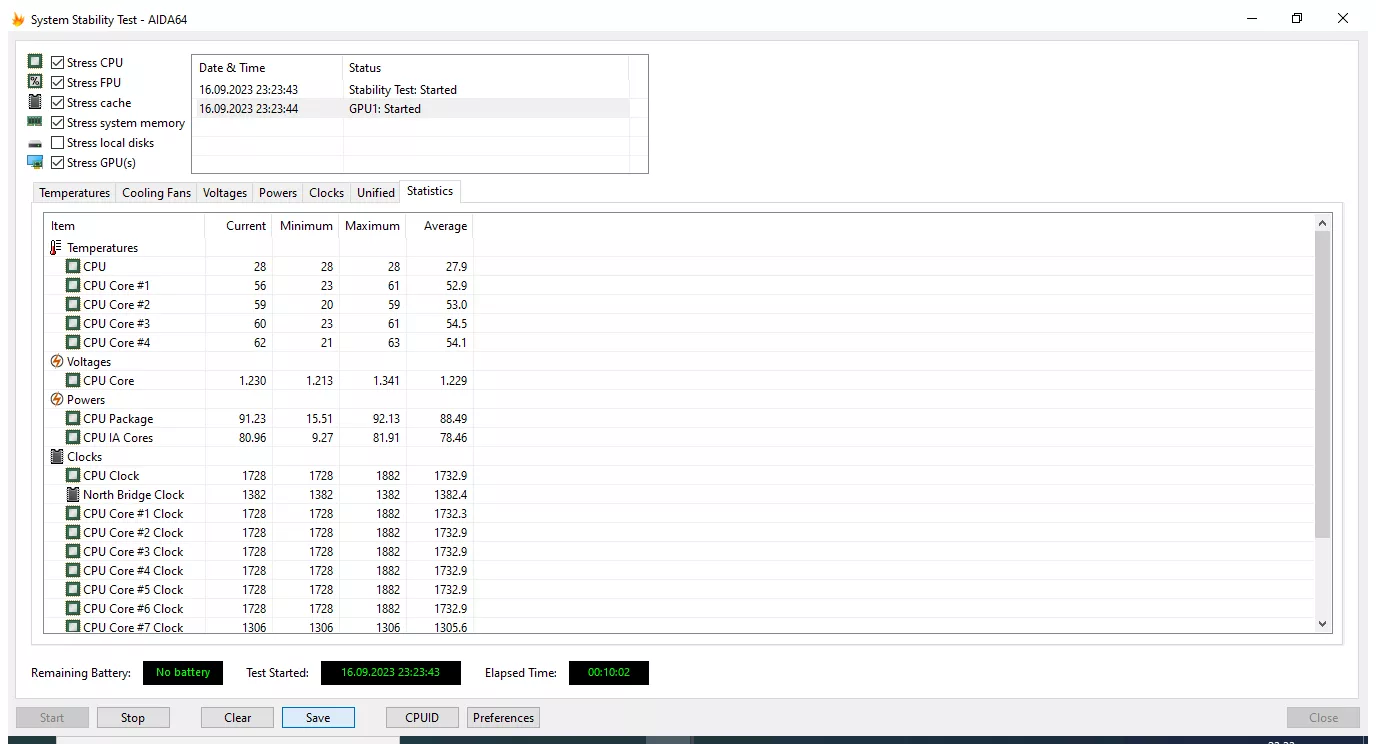The height and width of the screenshot is (744, 1376).
Task: Toggle the Stress GPU(s) checkbox
Action: click(58, 162)
